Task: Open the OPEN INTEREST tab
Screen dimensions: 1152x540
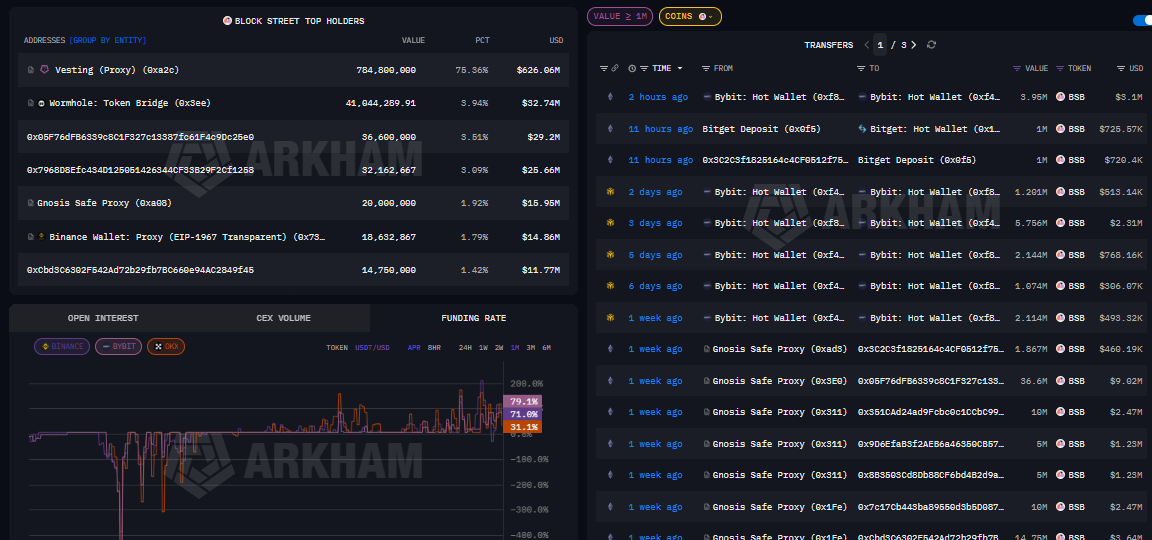Action: pos(103,318)
